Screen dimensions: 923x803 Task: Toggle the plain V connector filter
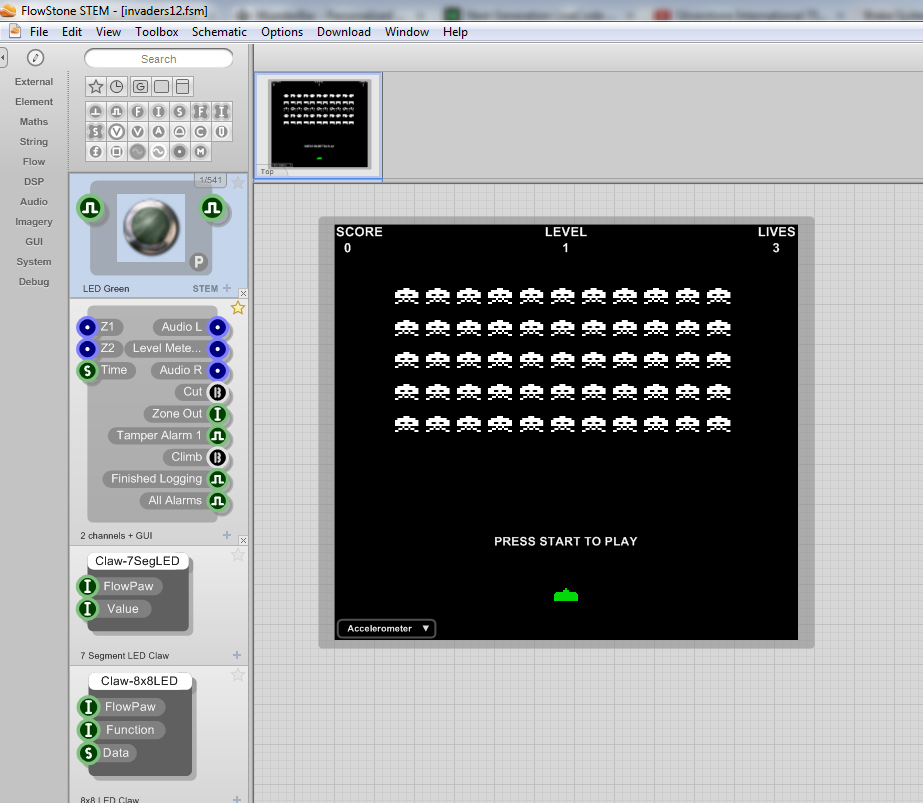coord(138,131)
